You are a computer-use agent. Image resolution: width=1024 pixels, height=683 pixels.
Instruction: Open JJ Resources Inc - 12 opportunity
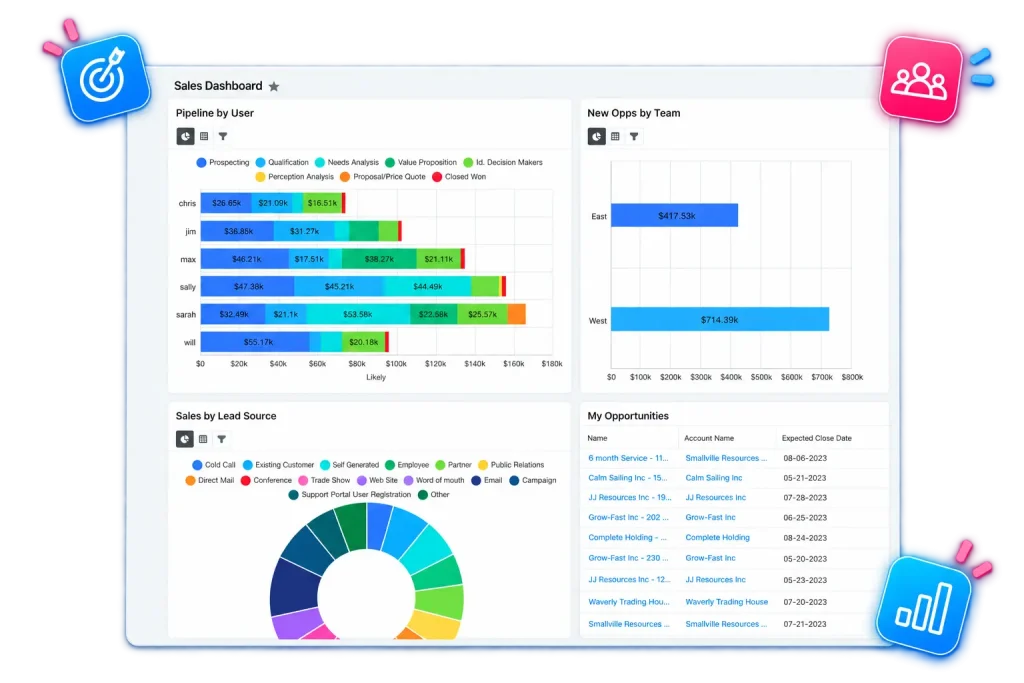pyautogui.click(x=630, y=580)
